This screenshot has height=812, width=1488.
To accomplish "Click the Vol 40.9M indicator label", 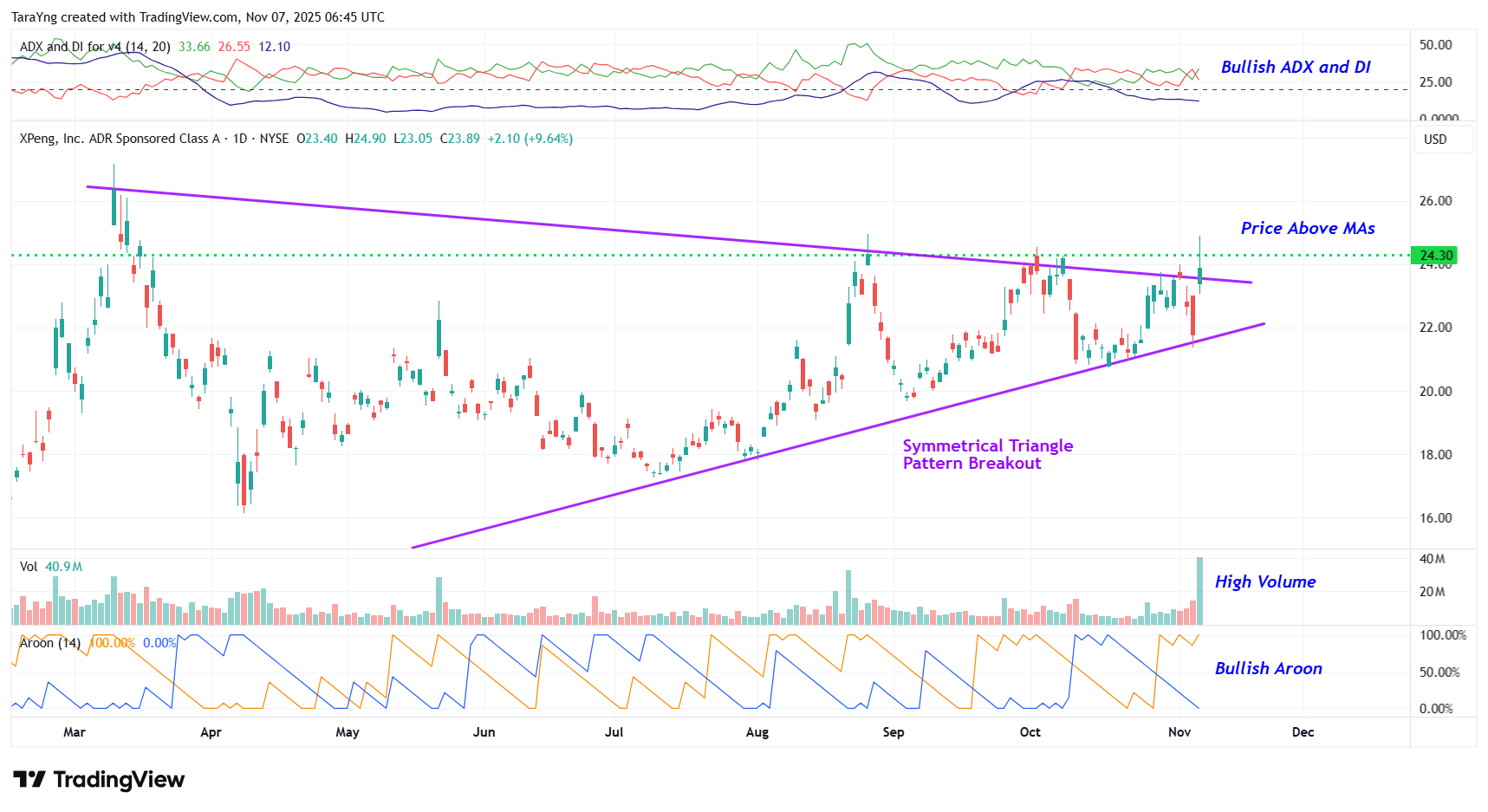I will pyautogui.click(x=51, y=567).
